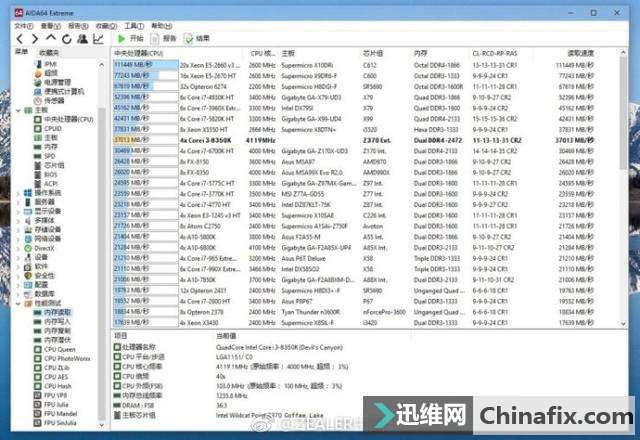Viewport: 640px width, 440px height.
Task: Open the 工具(T) menu
Action: click(x=134, y=26)
